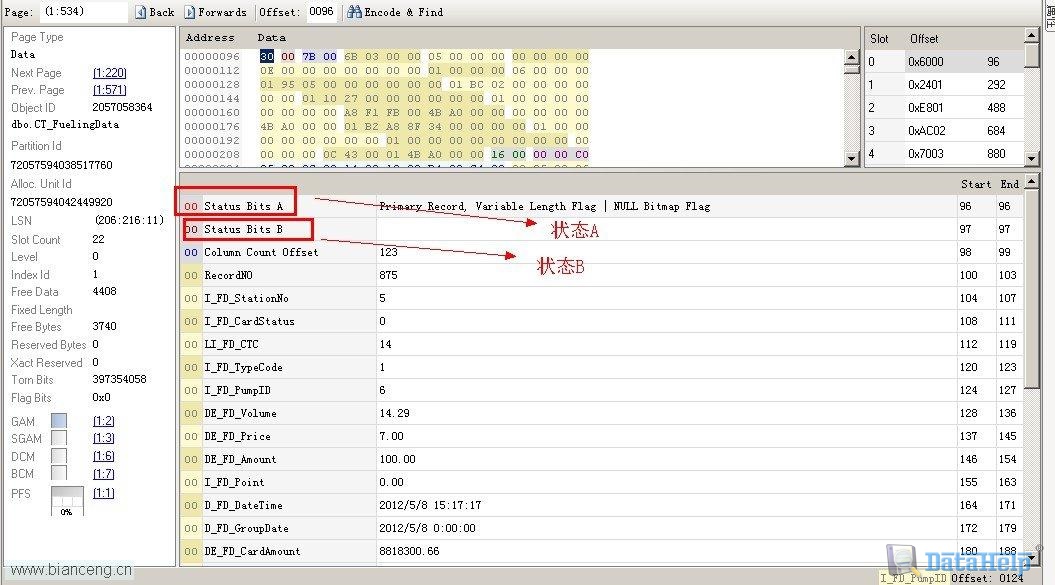
Task: Click the Back navigation icon
Action: click(x=140, y=12)
